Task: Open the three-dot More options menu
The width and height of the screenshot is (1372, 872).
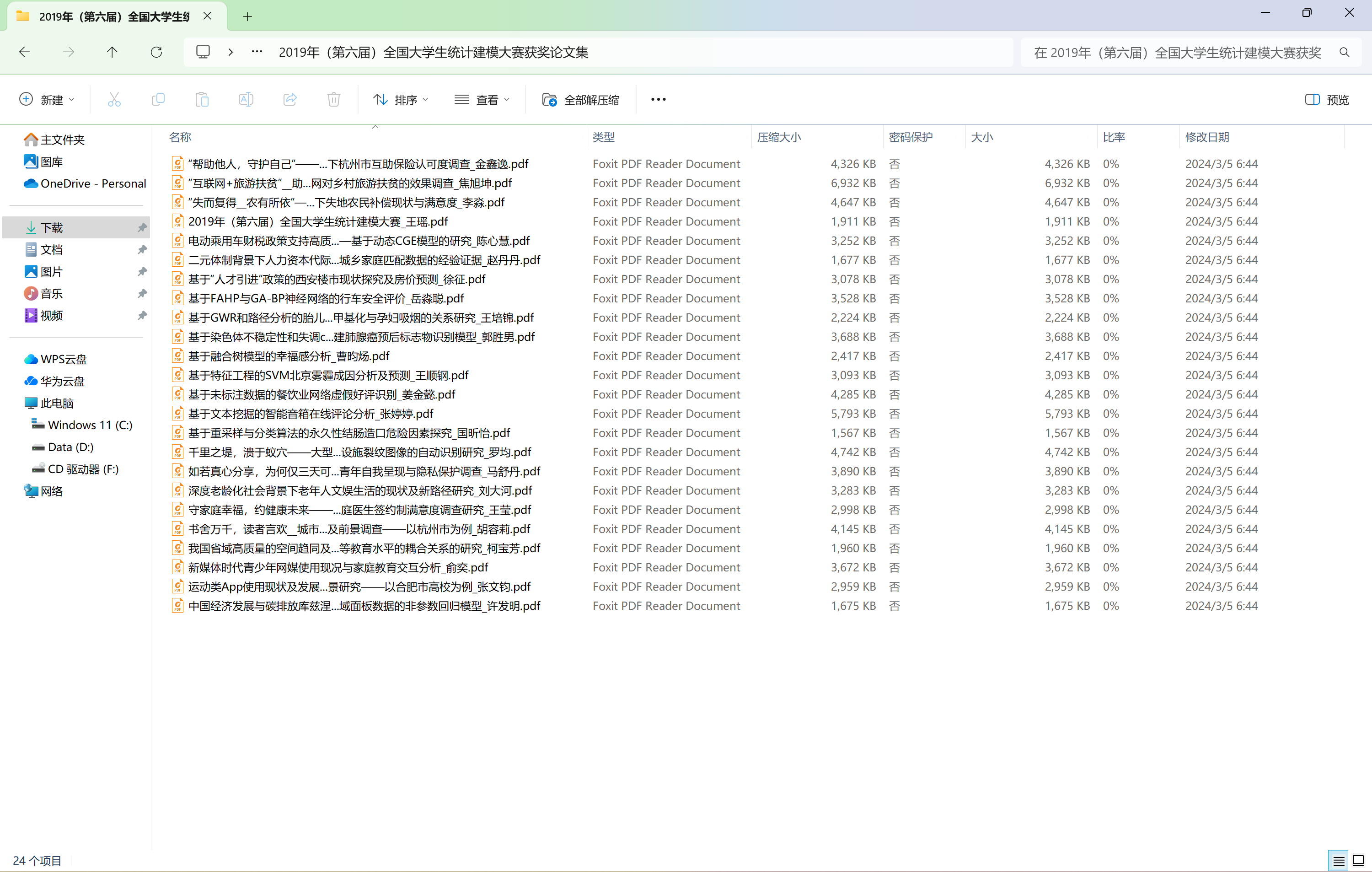Action: point(658,100)
